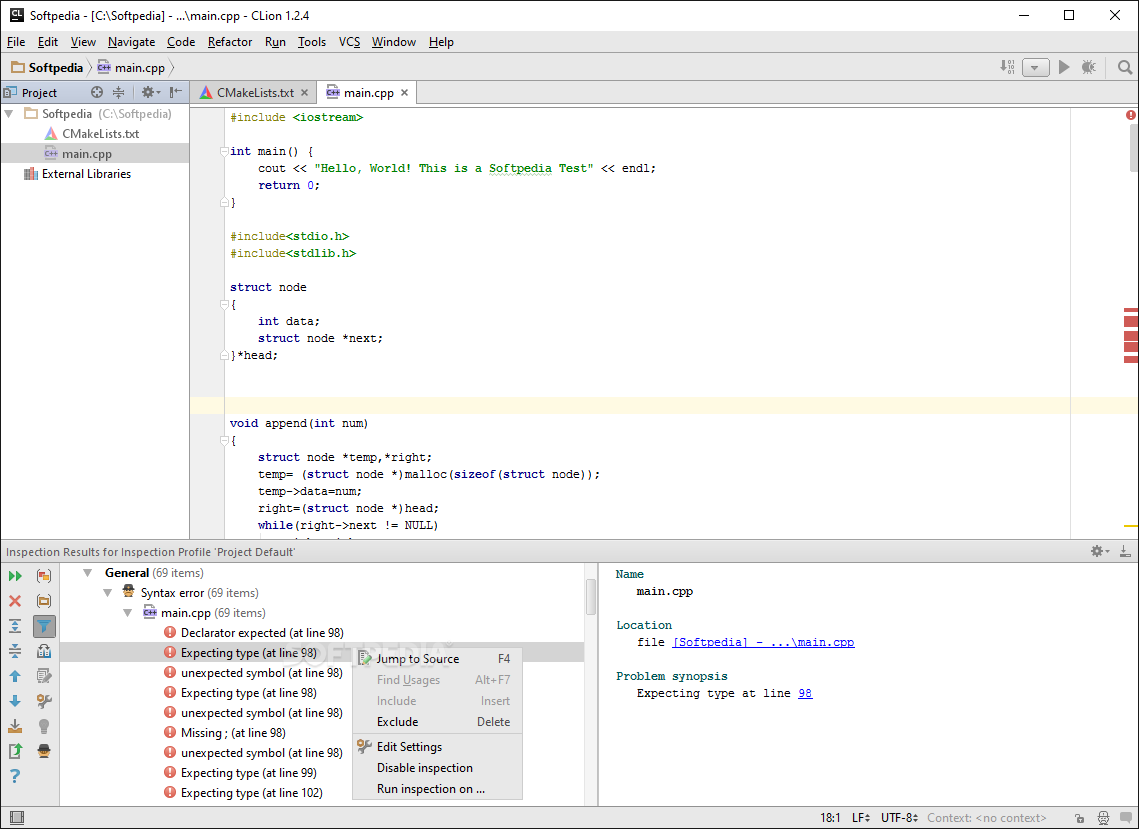Rerun the inspection with the green arrows icon
Image resolution: width=1139 pixels, height=829 pixels.
[15, 576]
